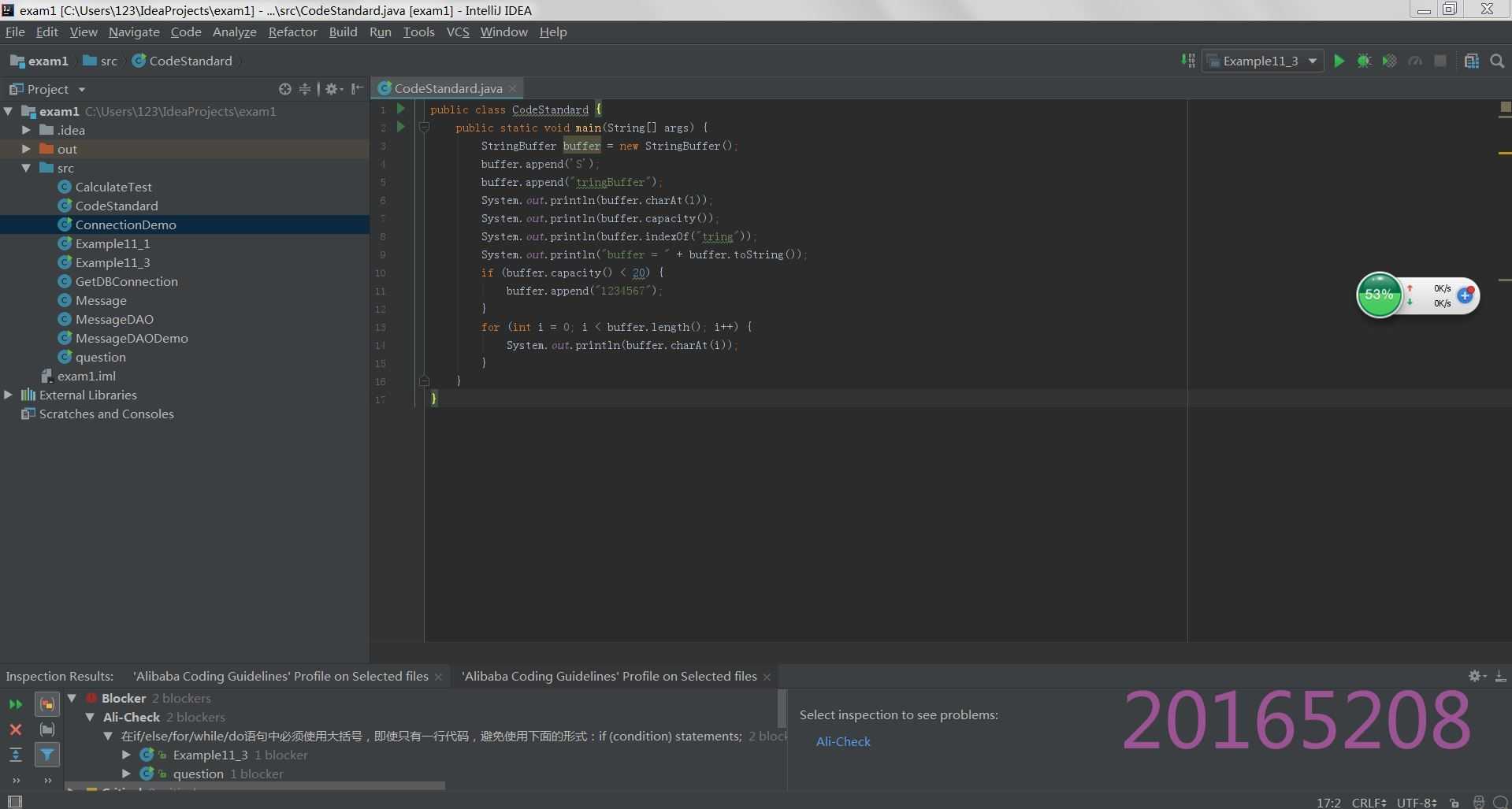Viewport: 1512px width, 809px height.
Task: Close the second Alibaba Coding Guidelines tab
Action: click(767, 677)
